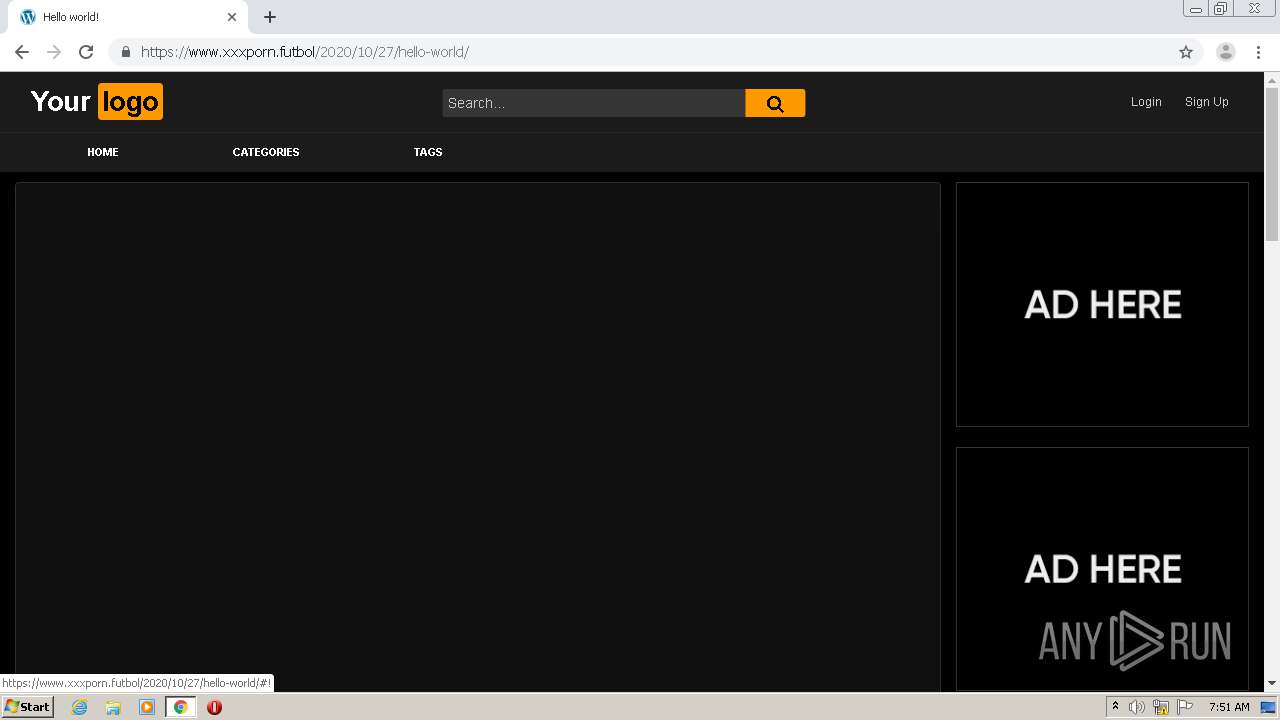Select the Hello world! browser tab
This screenshot has width=1280, height=720.
pos(125,17)
